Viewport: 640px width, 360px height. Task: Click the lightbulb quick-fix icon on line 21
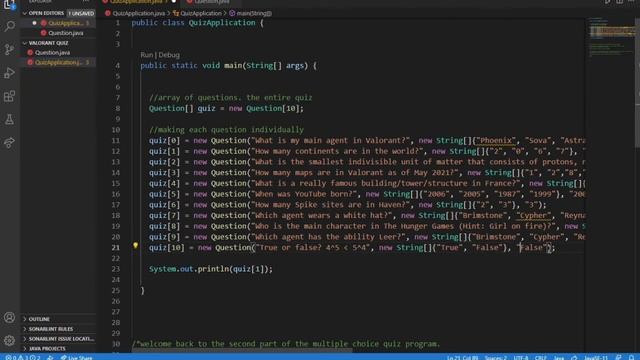(x=136, y=246)
